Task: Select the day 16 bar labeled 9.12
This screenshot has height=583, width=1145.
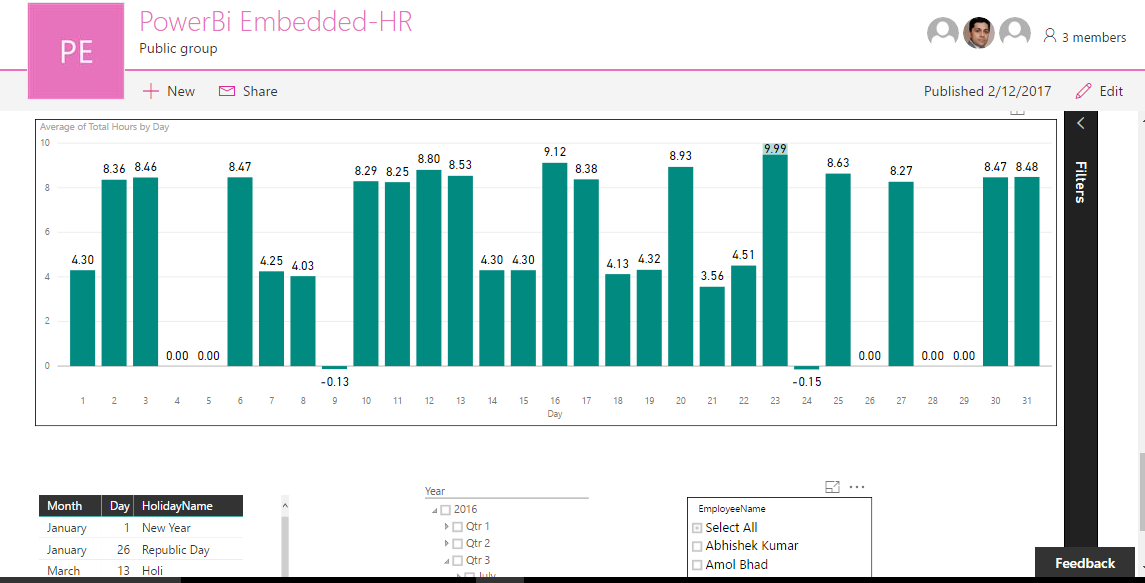Action: coord(555,264)
